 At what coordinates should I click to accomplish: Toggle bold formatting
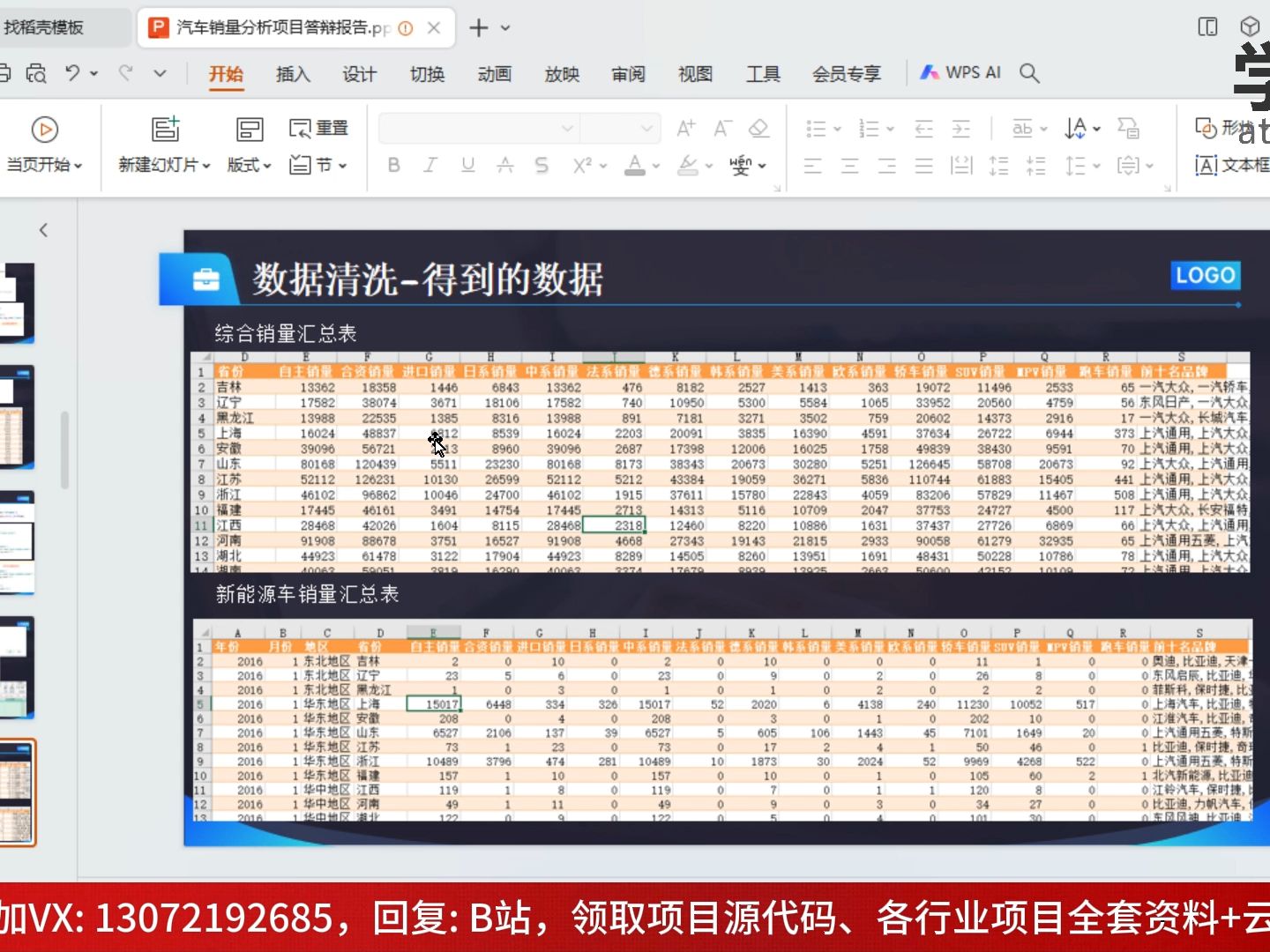[x=393, y=165]
